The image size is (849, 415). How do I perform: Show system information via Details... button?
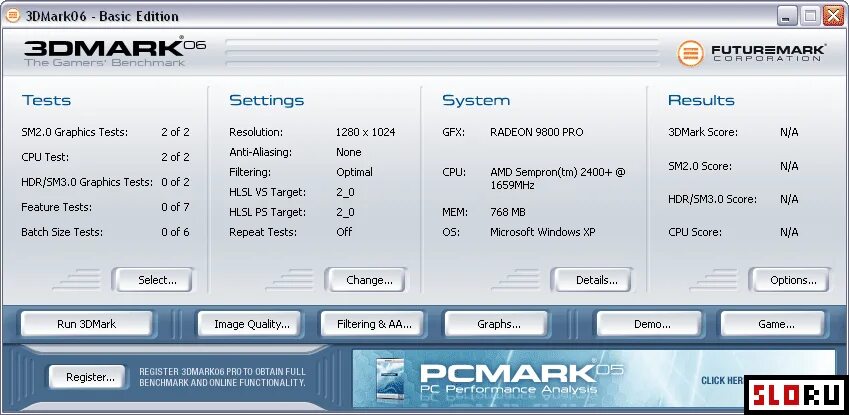(591, 280)
